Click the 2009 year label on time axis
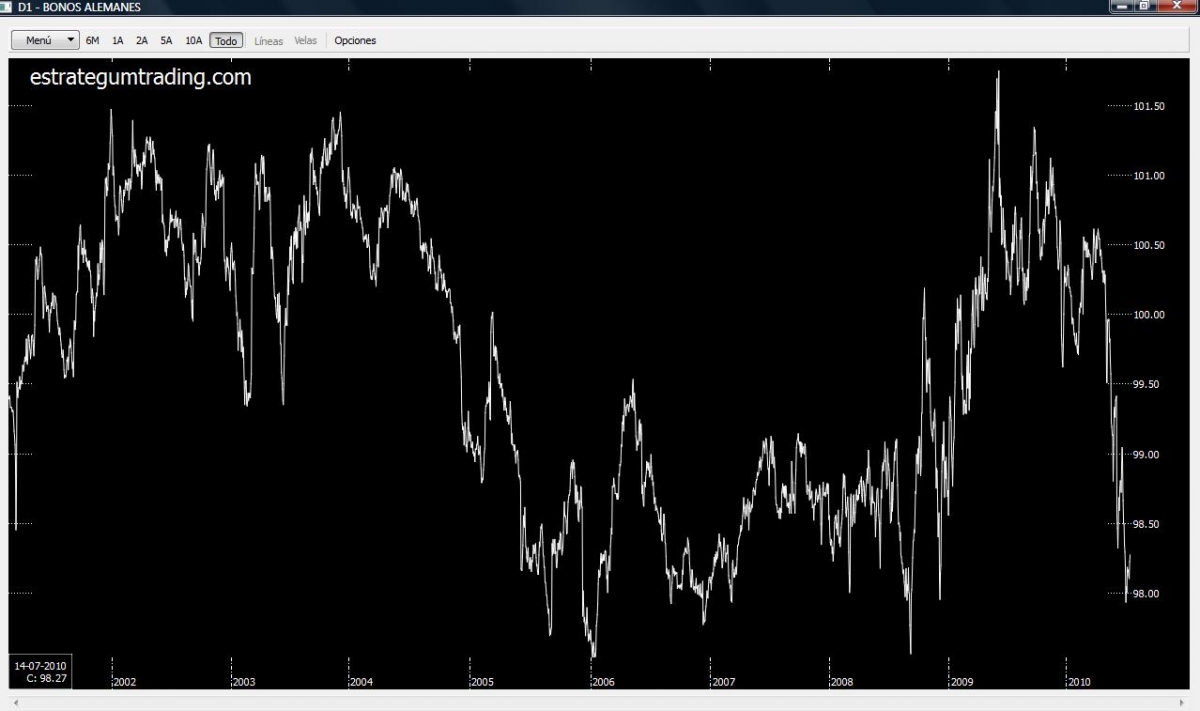 point(961,682)
